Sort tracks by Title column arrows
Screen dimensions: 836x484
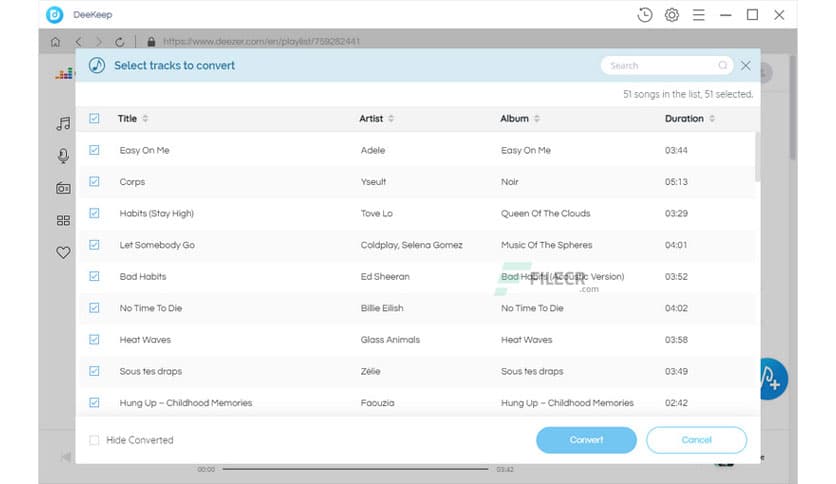pyautogui.click(x=145, y=118)
